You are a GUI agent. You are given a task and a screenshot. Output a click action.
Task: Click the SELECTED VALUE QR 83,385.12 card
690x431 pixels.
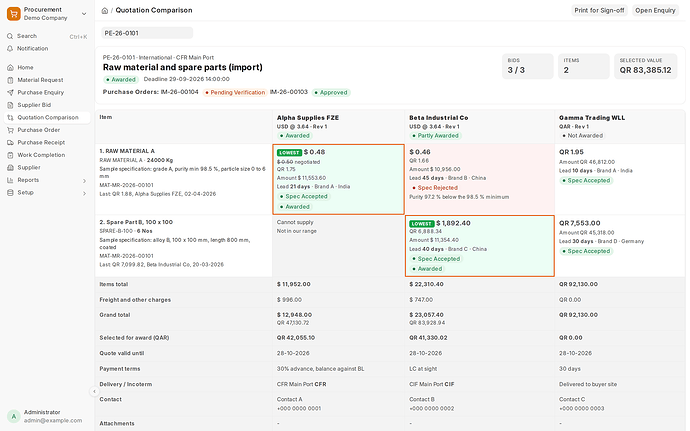[646, 66]
